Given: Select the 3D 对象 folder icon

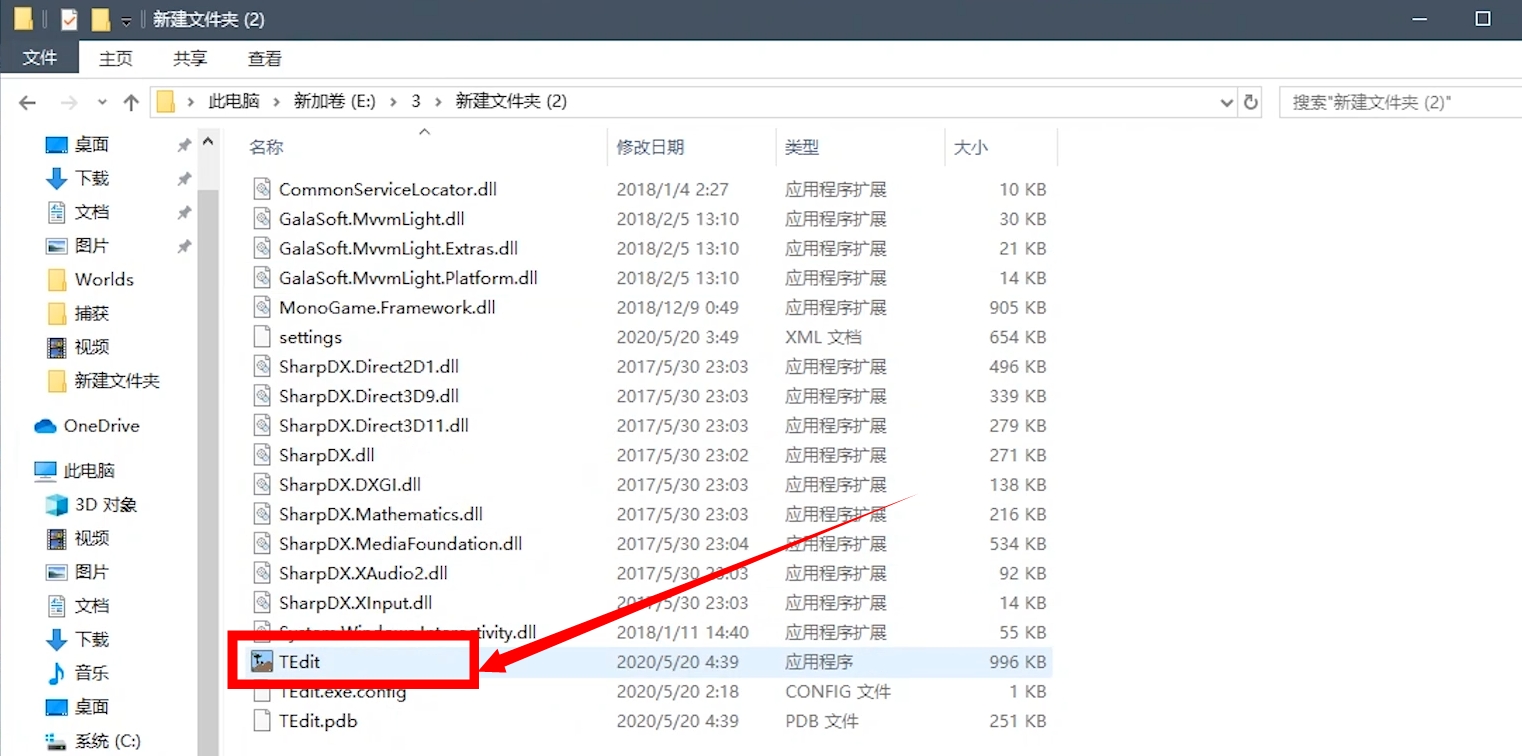Looking at the screenshot, I should 57,505.
